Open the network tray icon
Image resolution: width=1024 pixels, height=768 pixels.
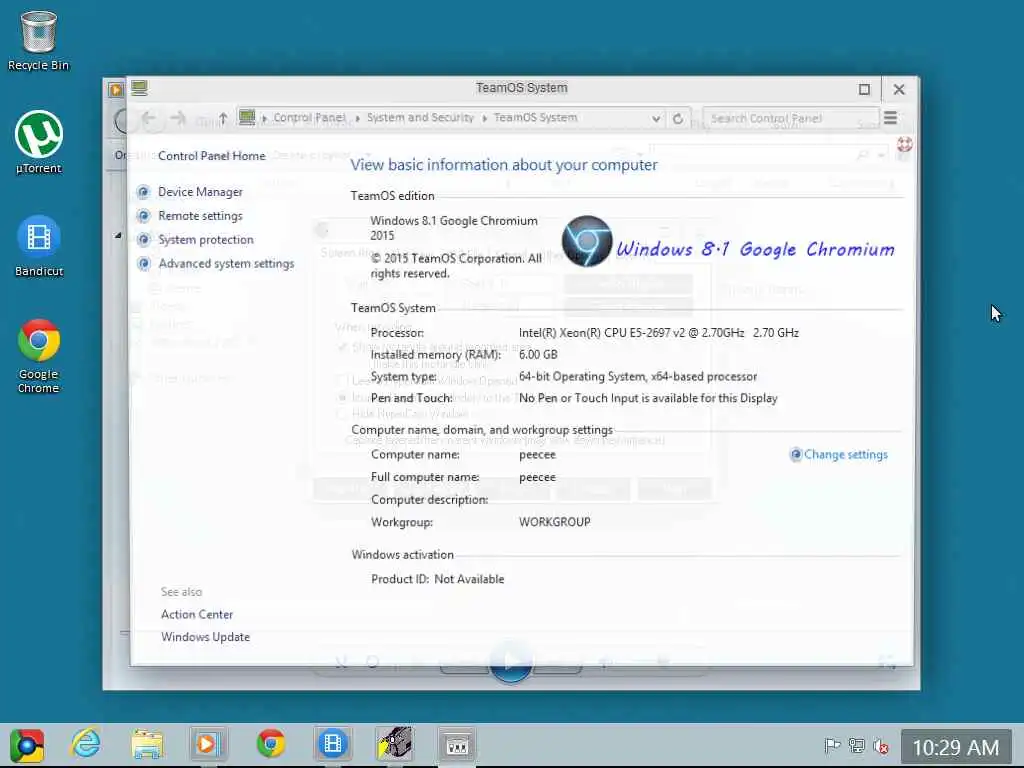856,746
